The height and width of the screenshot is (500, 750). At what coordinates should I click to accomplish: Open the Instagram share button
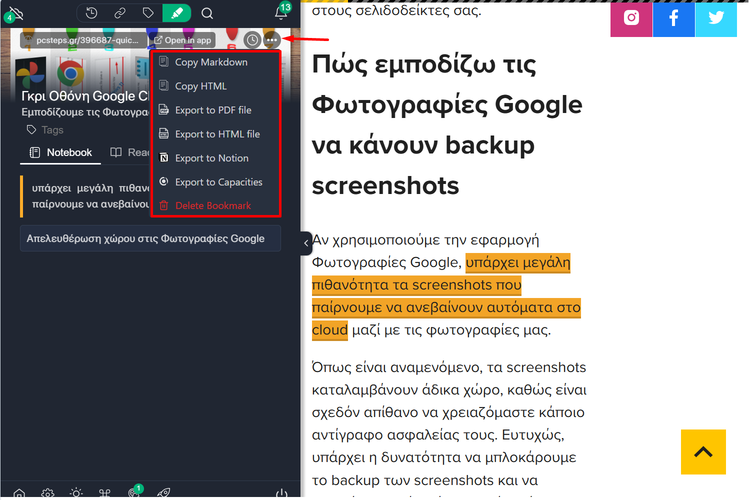(631, 19)
